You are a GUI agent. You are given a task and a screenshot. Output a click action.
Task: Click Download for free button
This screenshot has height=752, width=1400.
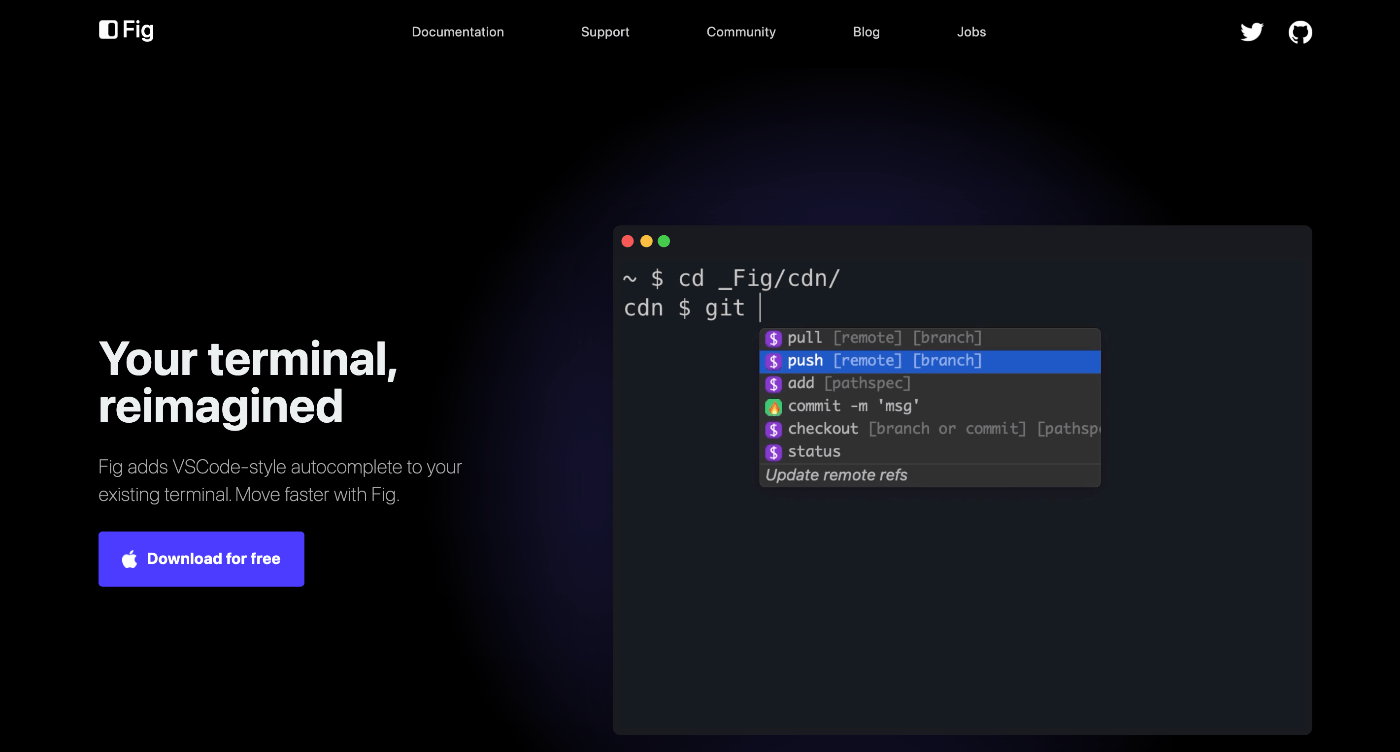point(201,559)
